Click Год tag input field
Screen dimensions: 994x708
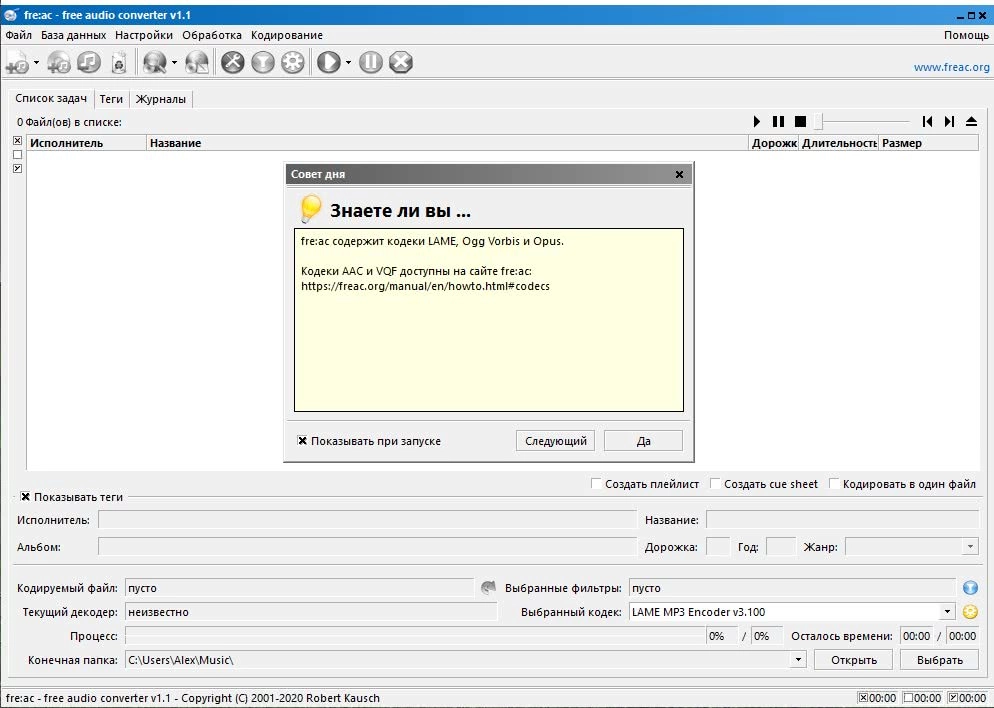tap(780, 546)
